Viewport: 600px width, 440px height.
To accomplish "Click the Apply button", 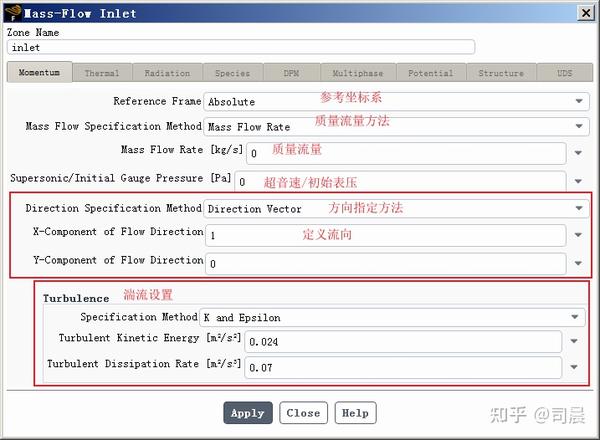I will coord(248,413).
